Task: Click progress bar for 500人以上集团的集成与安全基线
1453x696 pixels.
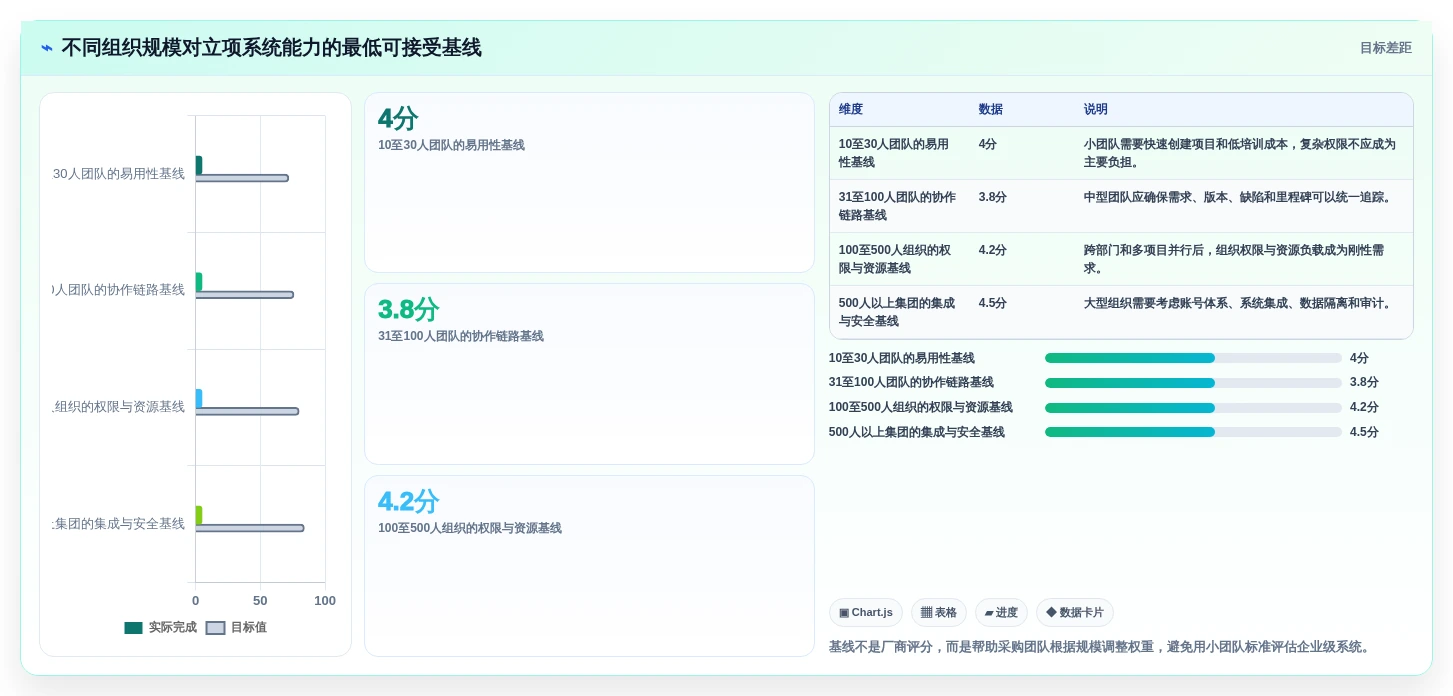Action: pyautogui.click(x=1193, y=432)
